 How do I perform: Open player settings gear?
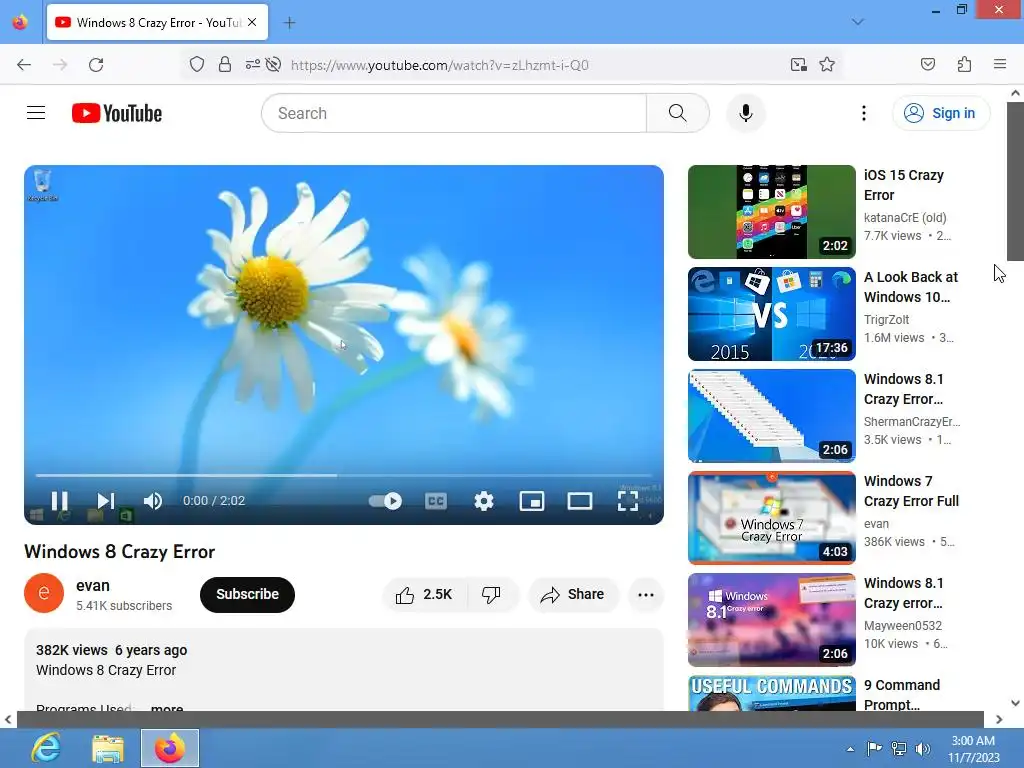484,501
